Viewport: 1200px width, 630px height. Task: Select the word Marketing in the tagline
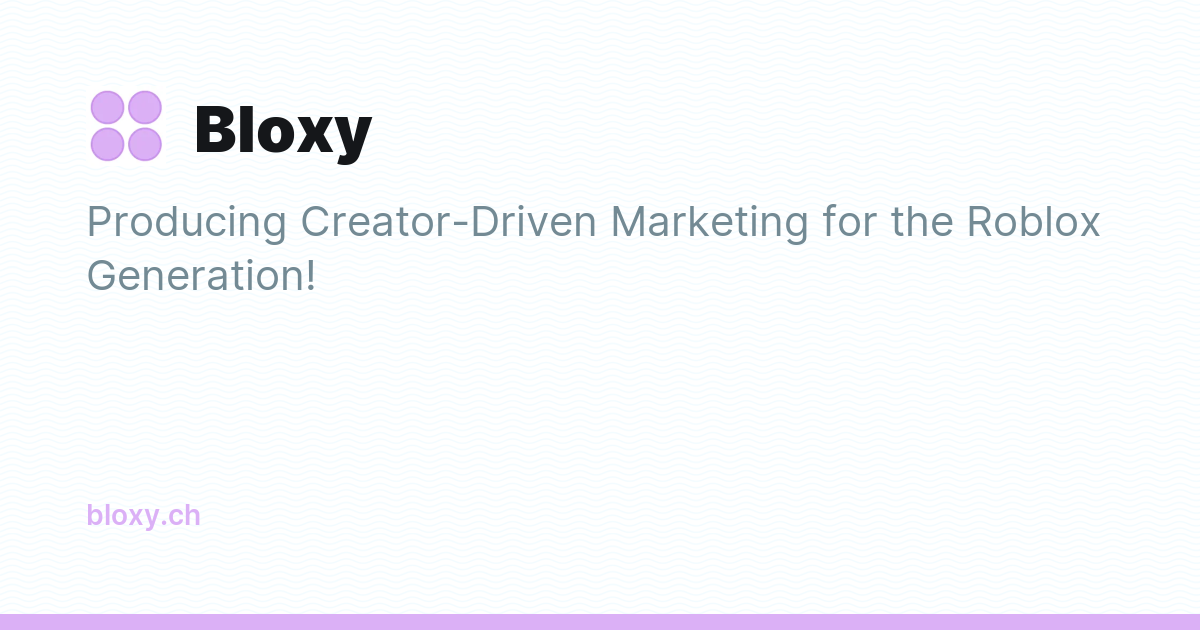coord(709,223)
